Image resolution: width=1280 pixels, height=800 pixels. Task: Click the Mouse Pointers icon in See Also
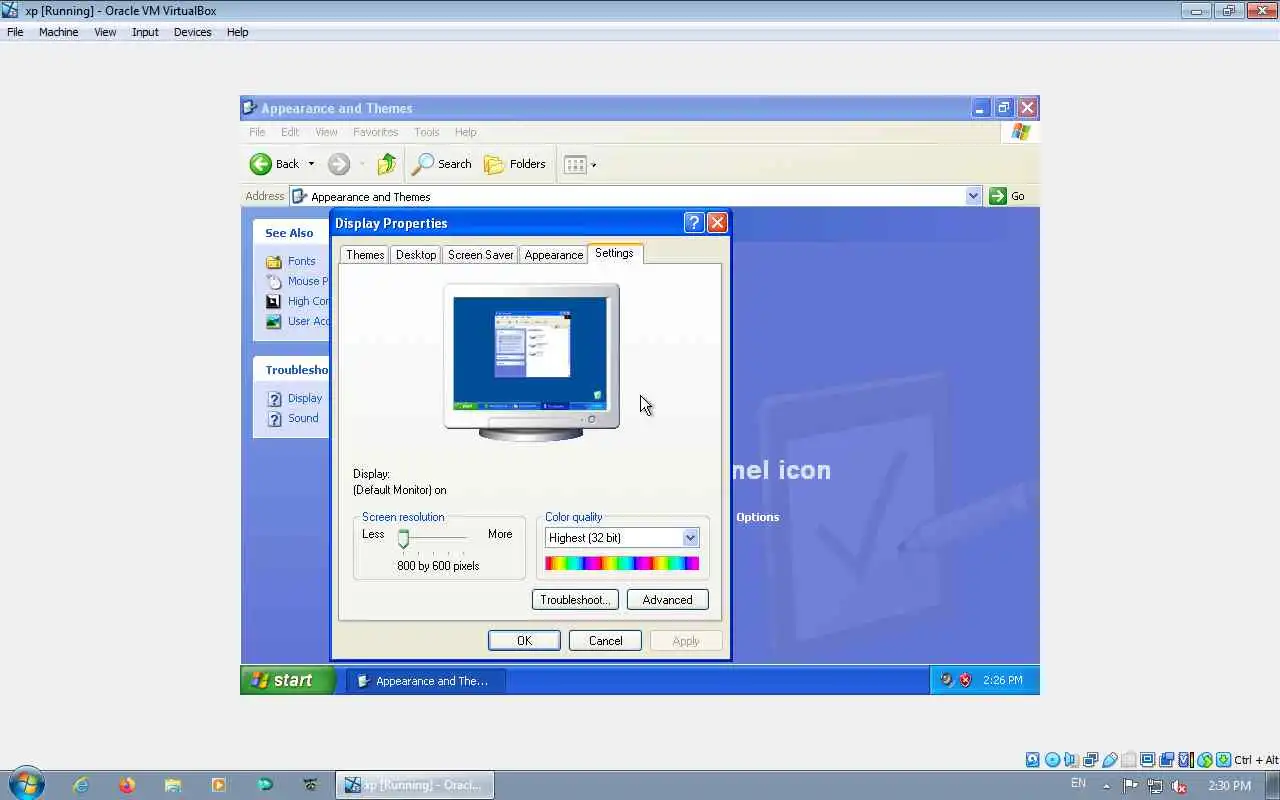pos(274,281)
